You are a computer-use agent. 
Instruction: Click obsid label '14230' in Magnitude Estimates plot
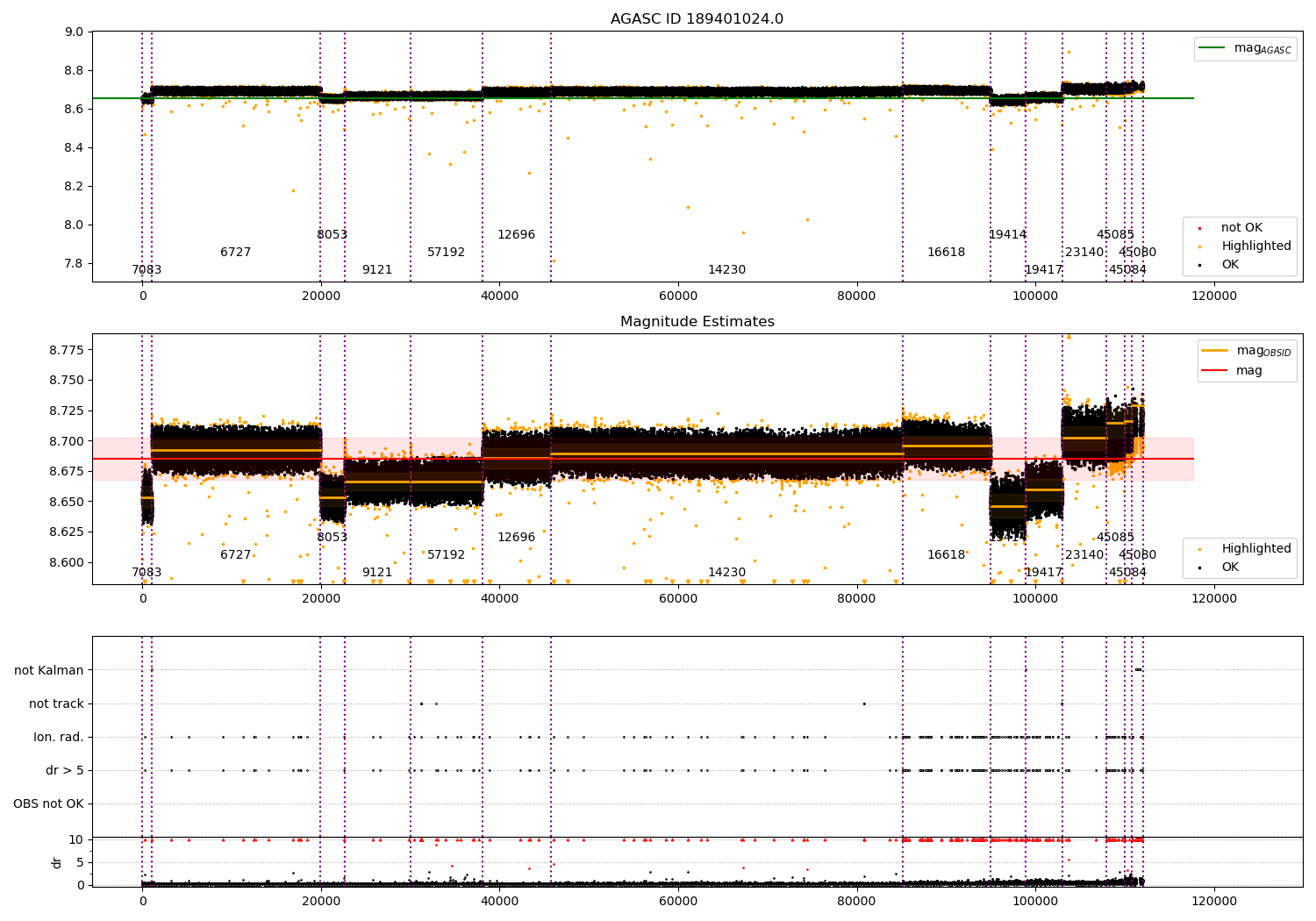point(726,573)
